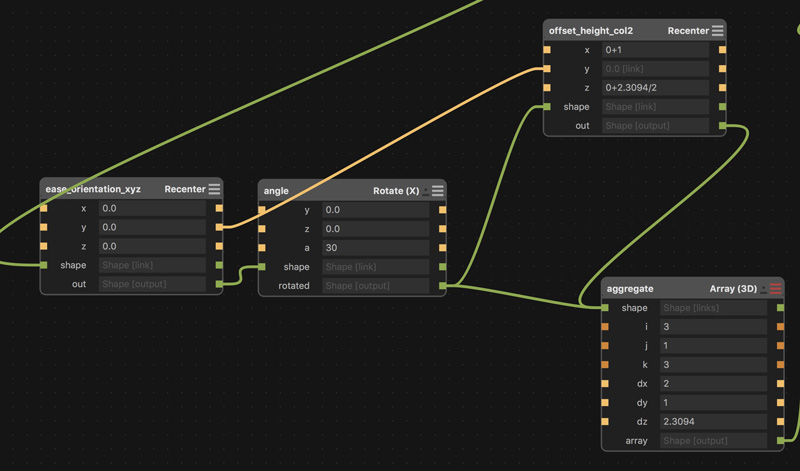Edit the x field containing 0+1
Viewport: 800px width, 471px height.
pyautogui.click(x=655, y=50)
